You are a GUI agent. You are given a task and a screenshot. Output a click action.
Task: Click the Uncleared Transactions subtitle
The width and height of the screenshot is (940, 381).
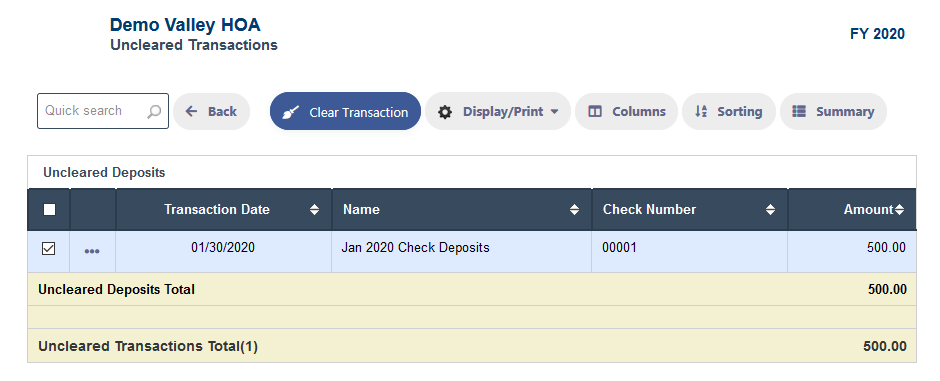pos(194,45)
